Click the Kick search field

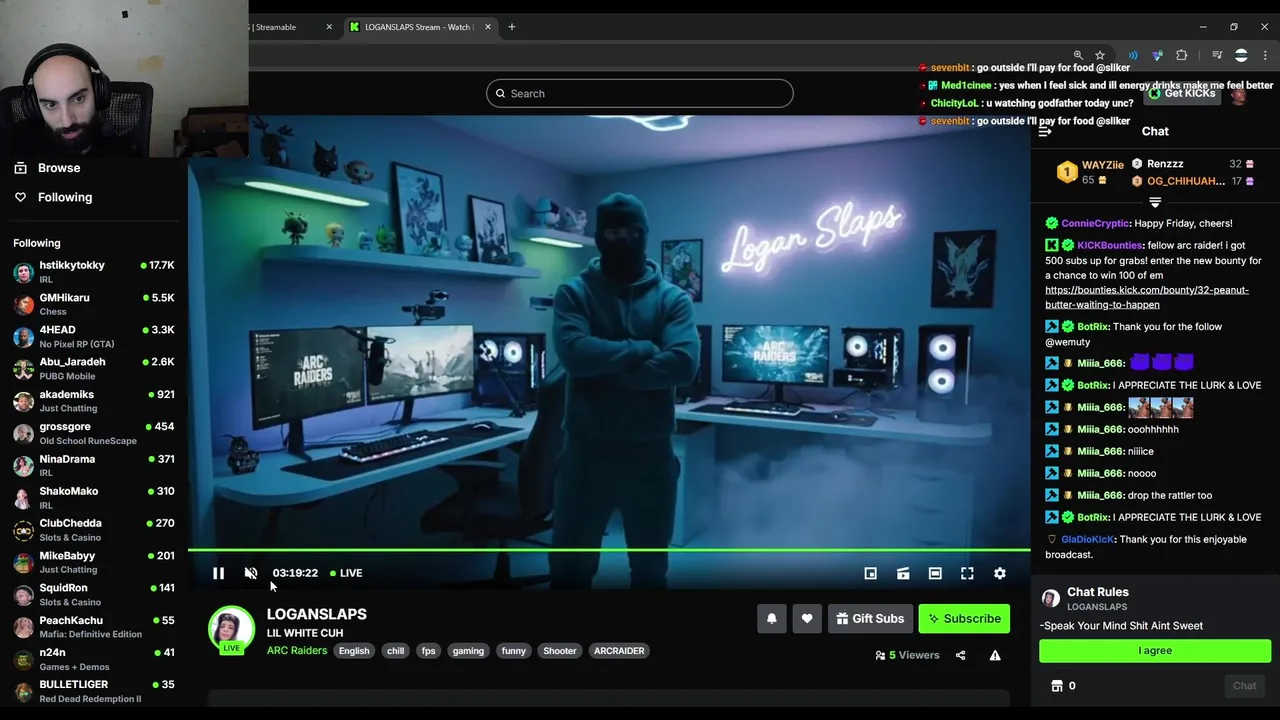[x=640, y=93]
